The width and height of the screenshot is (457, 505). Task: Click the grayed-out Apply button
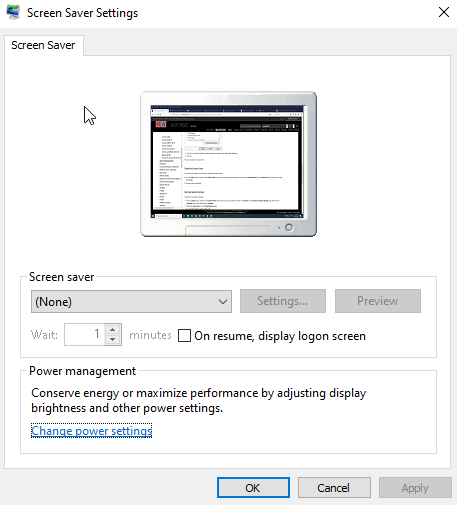(x=415, y=488)
